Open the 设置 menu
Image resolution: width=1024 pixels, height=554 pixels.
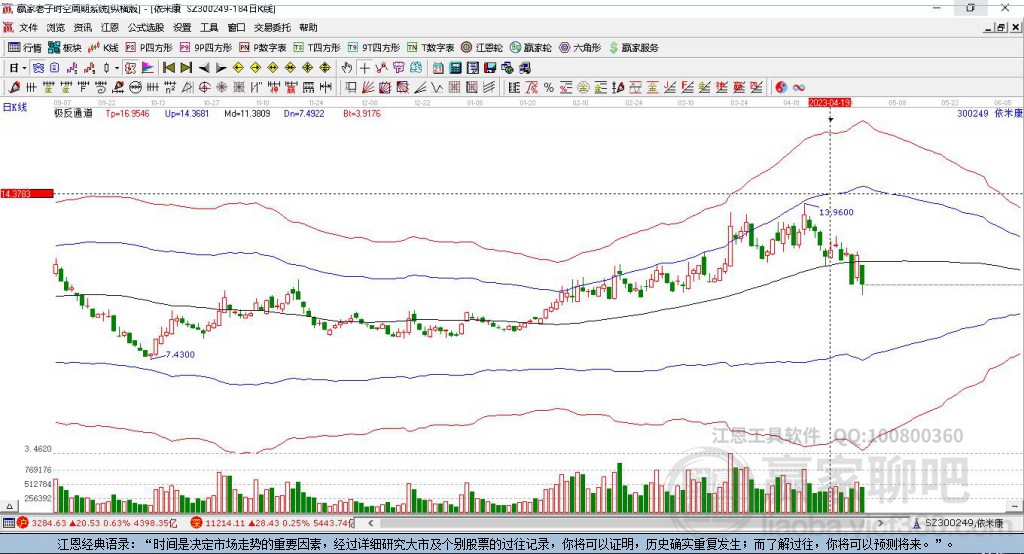182,27
